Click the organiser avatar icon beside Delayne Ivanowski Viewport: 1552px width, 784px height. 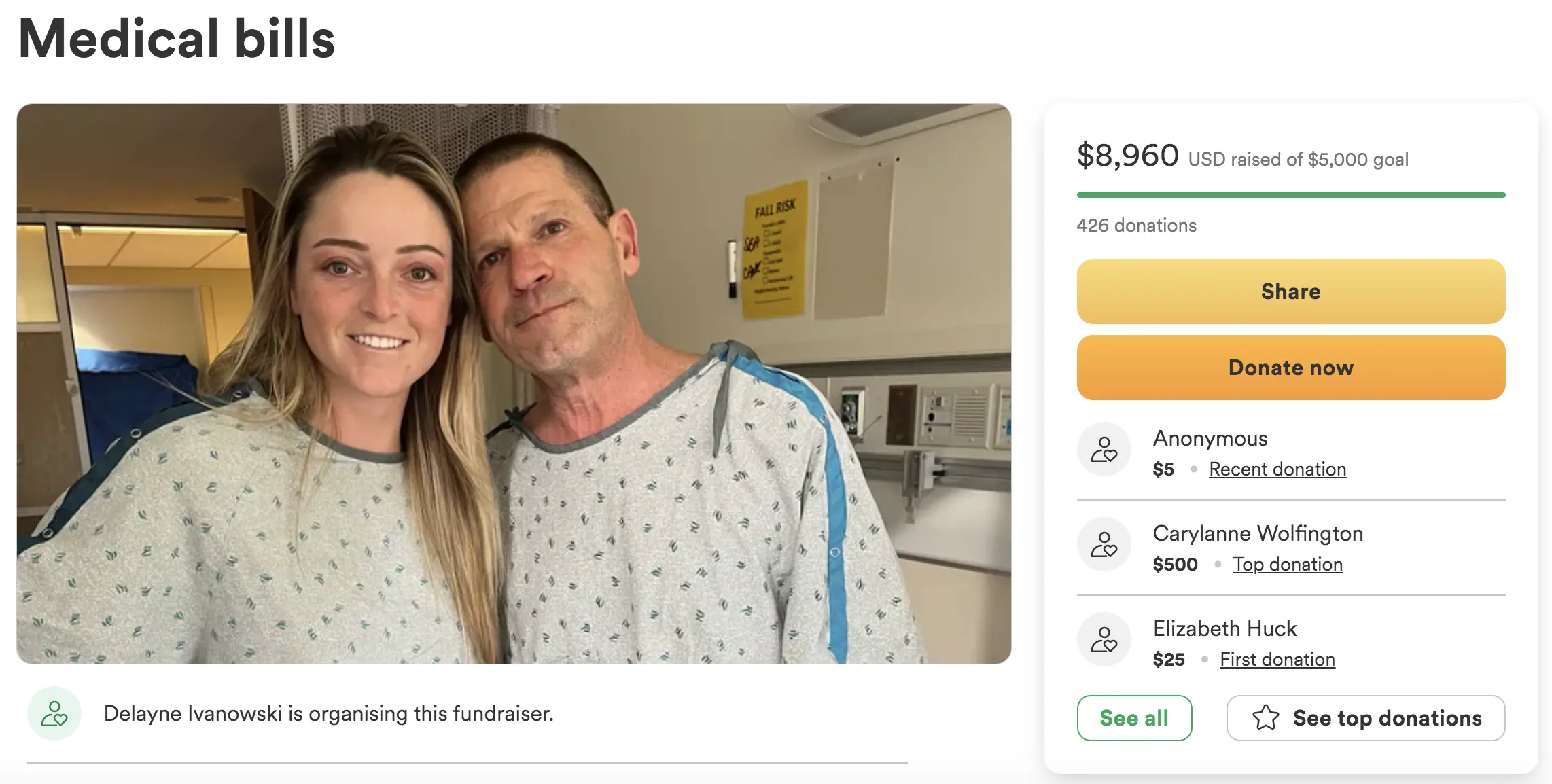54,713
